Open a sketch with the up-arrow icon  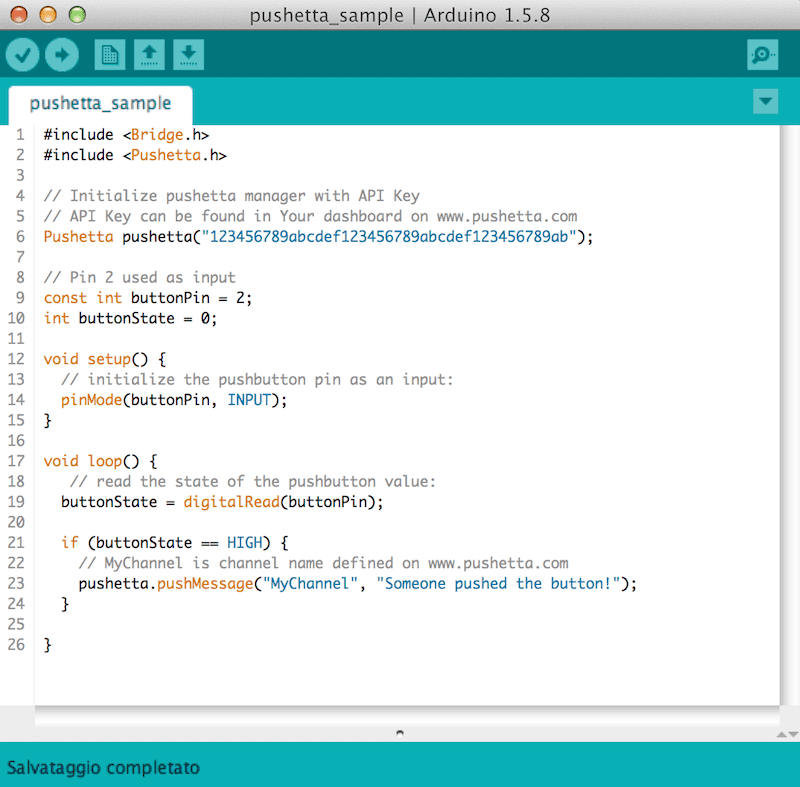149,55
